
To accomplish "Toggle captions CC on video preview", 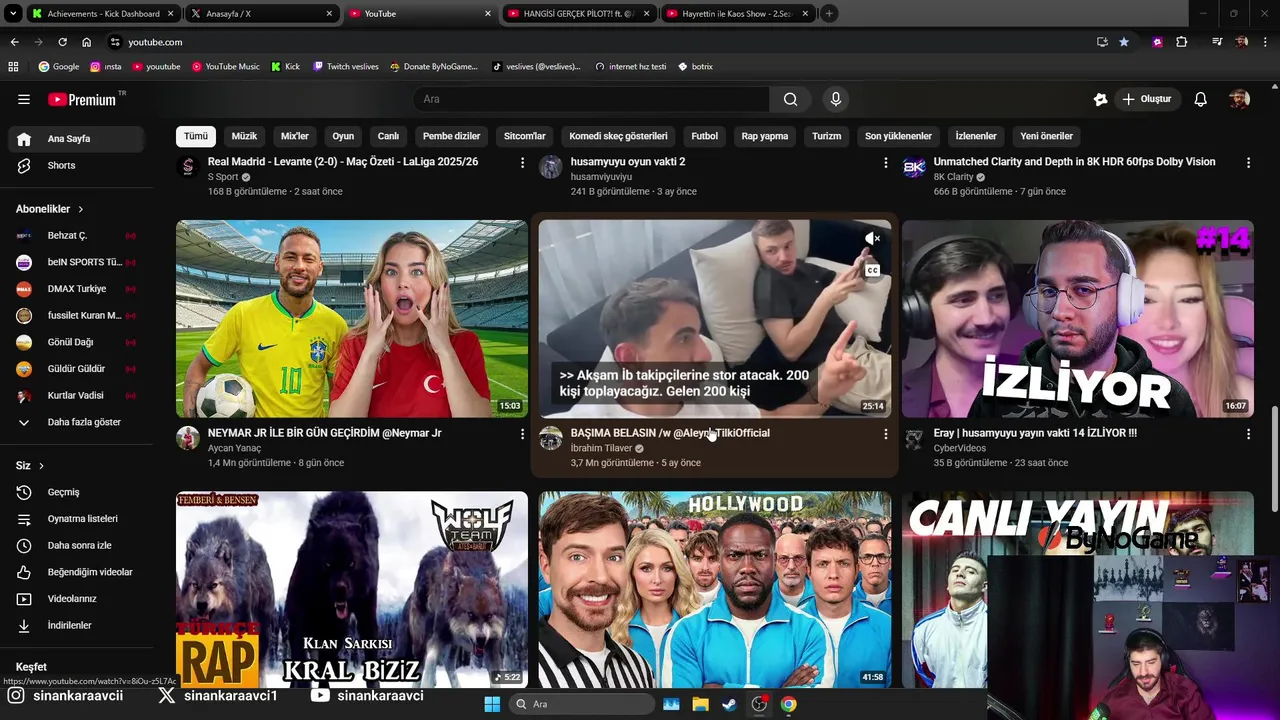I will (872, 270).
